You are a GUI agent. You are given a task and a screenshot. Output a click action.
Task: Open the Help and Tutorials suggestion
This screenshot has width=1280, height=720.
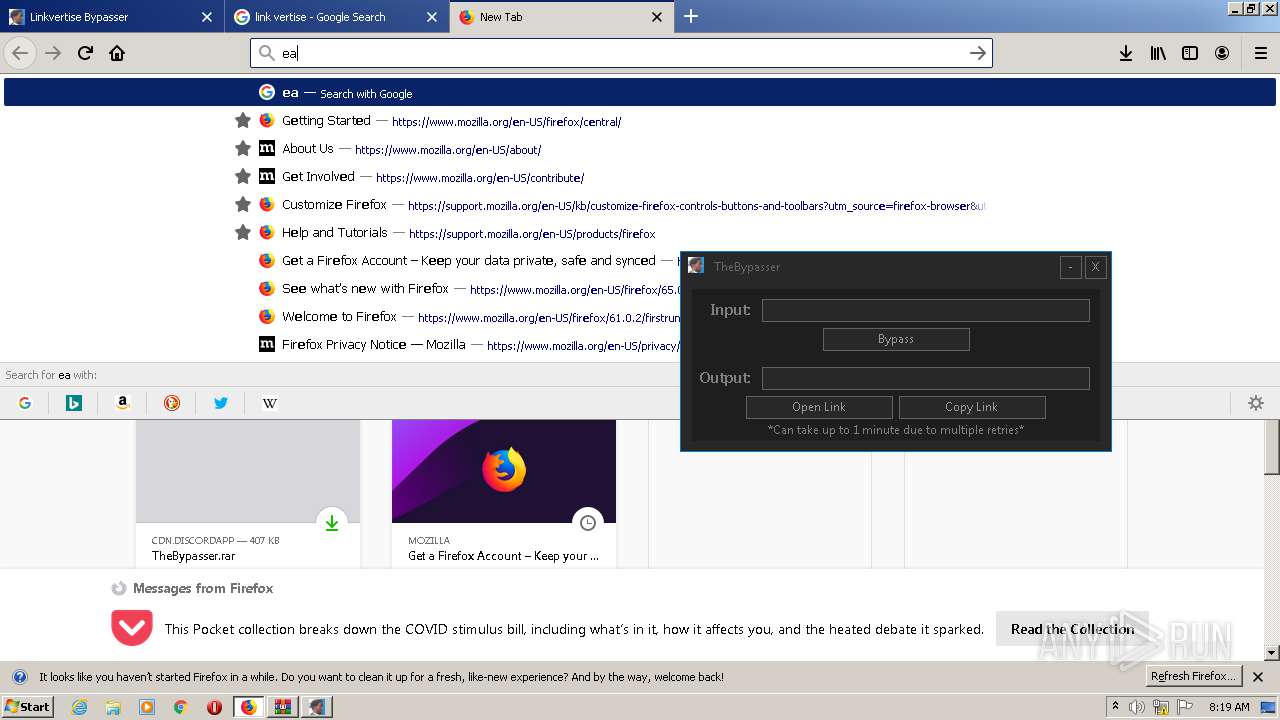click(640, 233)
